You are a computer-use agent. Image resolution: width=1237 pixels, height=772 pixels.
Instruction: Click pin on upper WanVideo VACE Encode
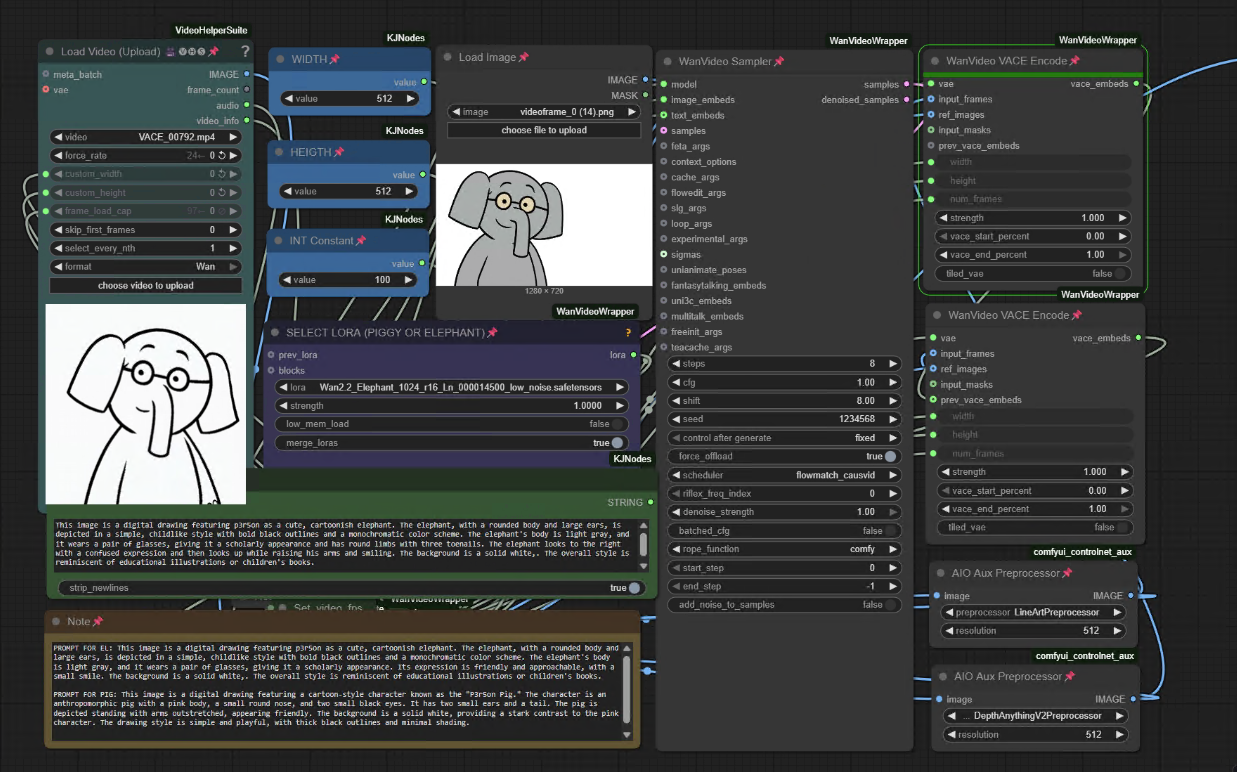(x=1074, y=61)
